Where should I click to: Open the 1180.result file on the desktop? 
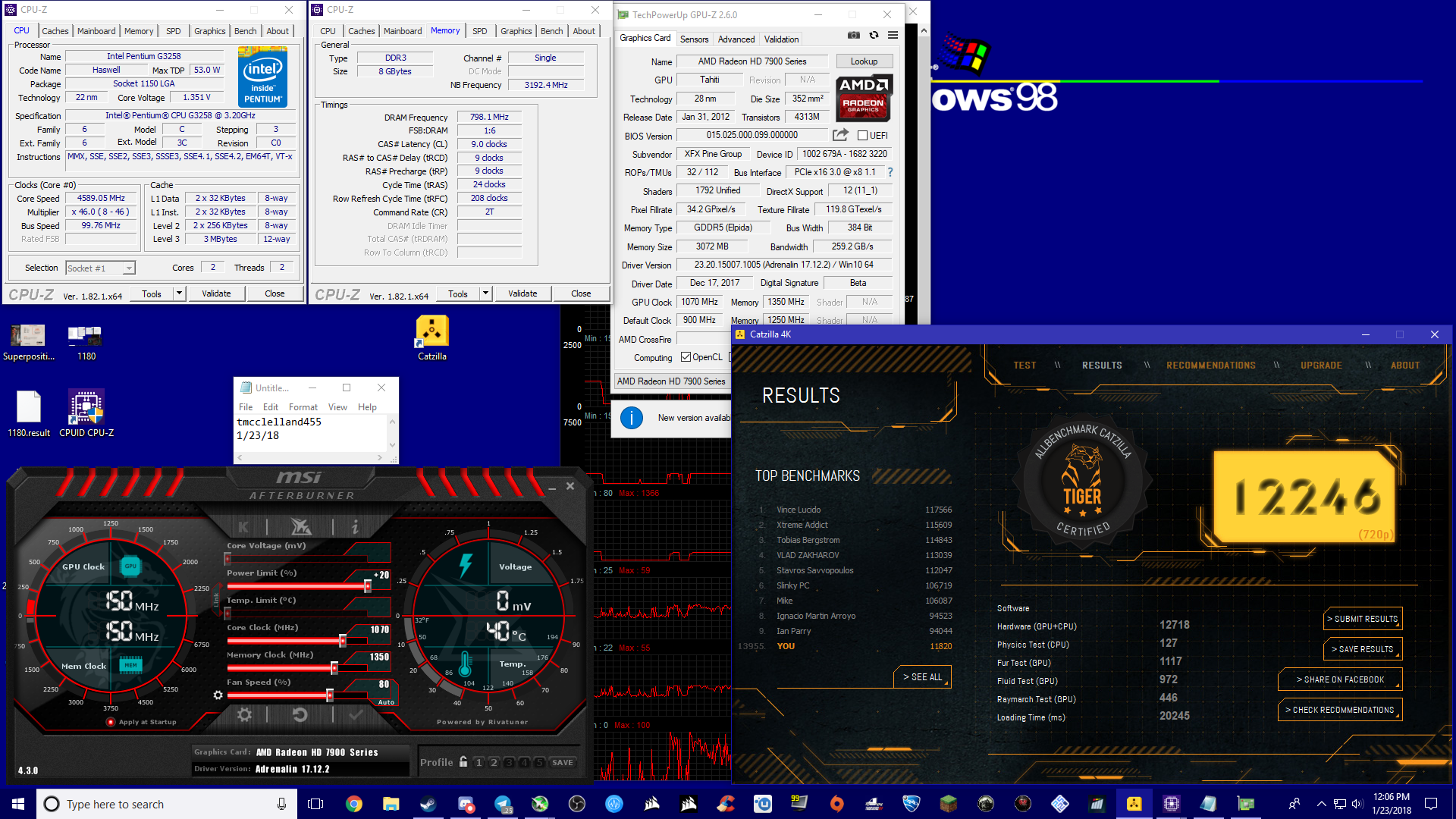[x=29, y=413]
